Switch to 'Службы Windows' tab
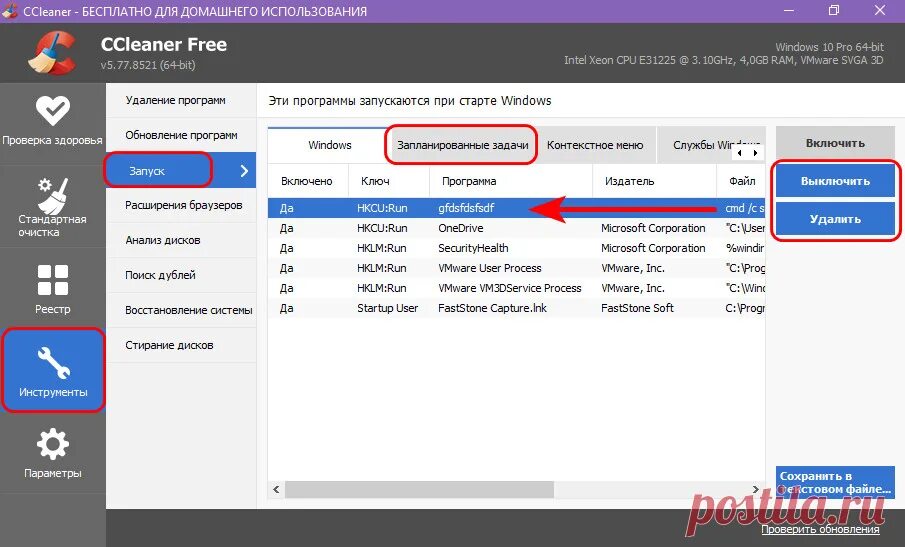905x547 pixels. coord(711,145)
